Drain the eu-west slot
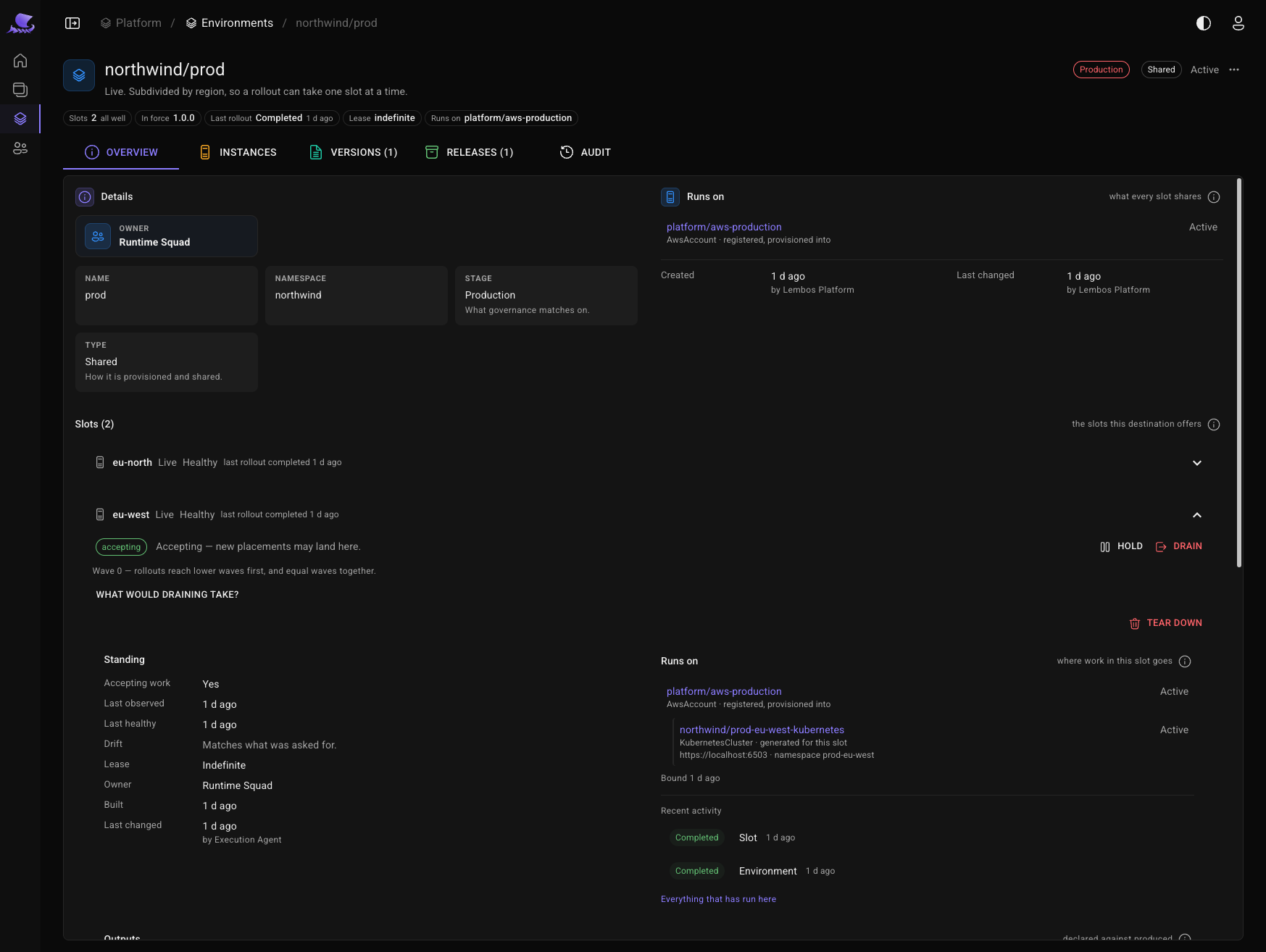This screenshot has width=1266, height=952. (x=1178, y=546)
